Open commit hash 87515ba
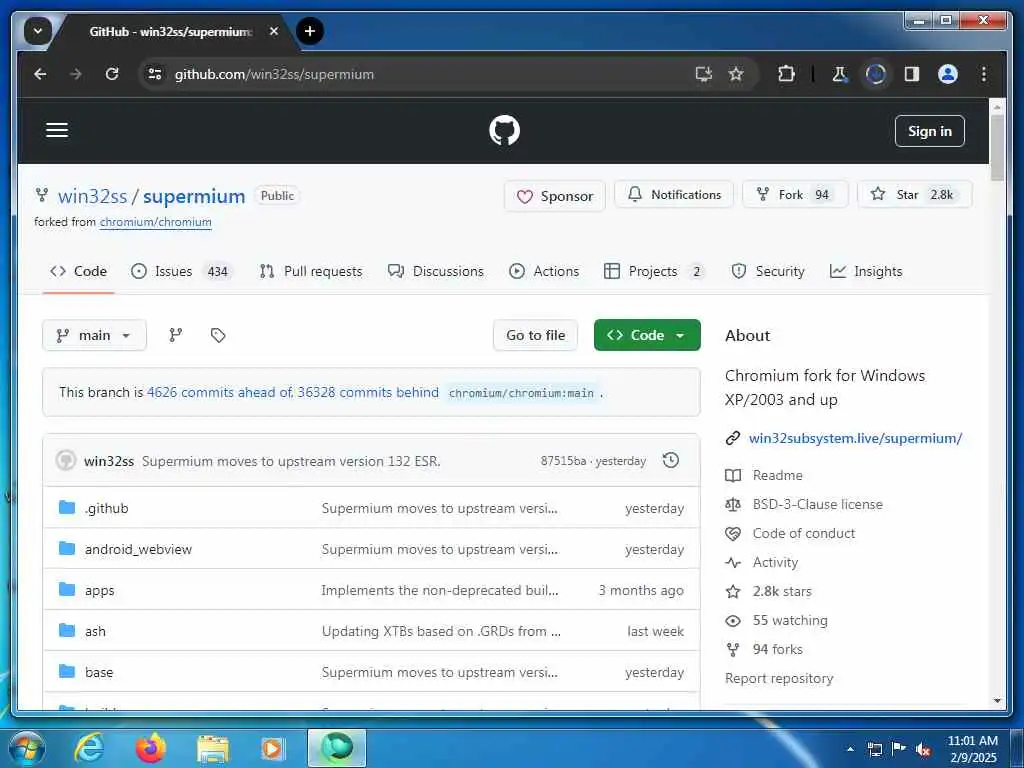 [x=563, y=461]
